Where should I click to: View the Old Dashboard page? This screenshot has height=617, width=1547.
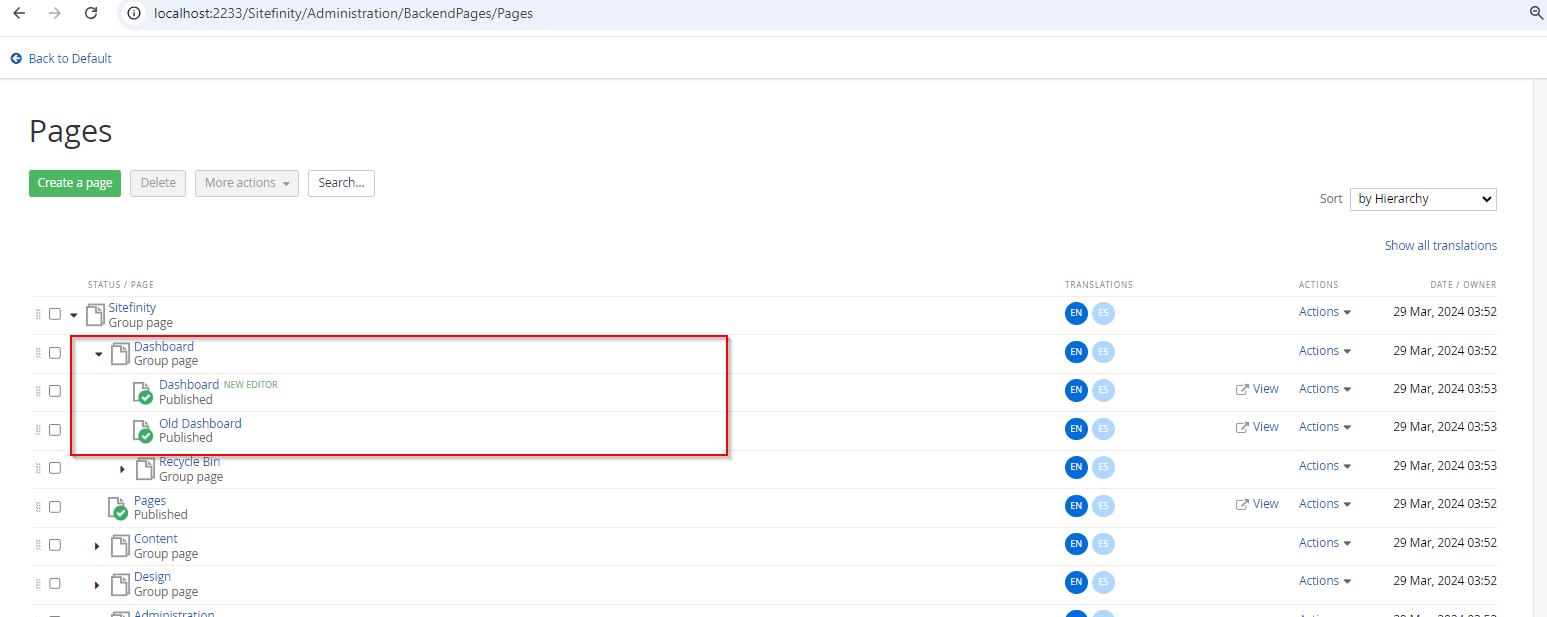[x=1257, y=427]
